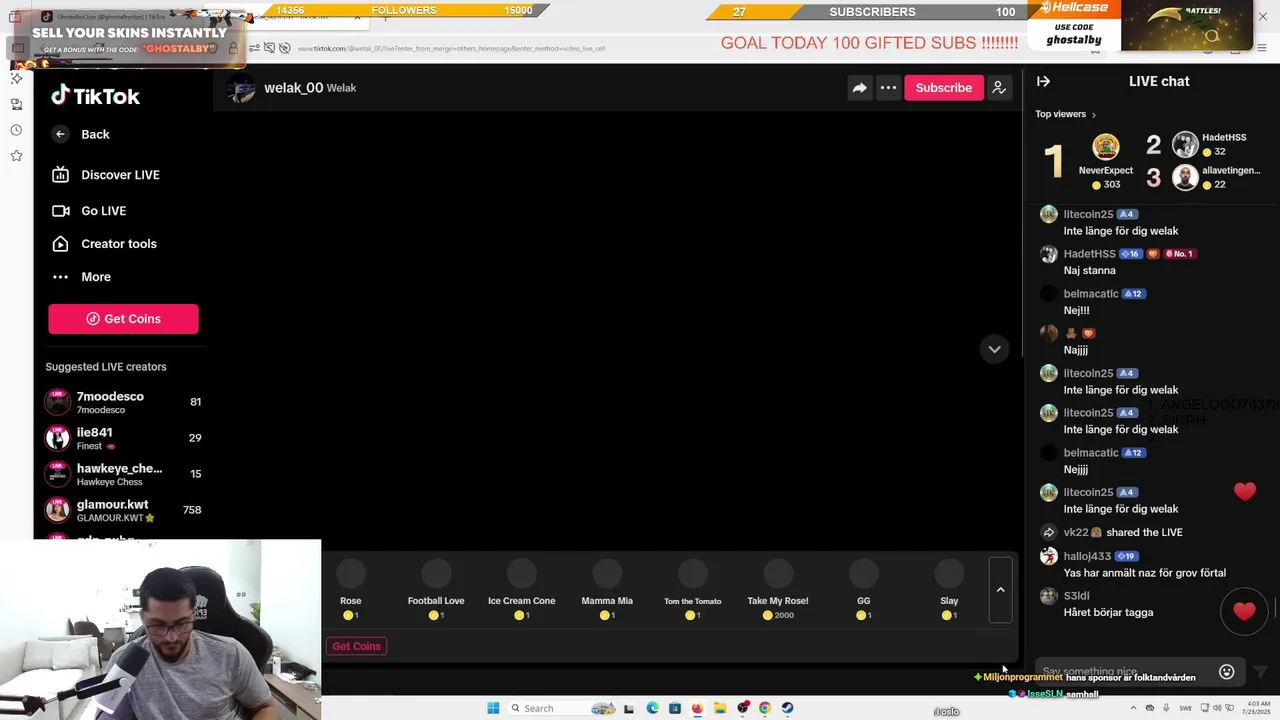Open Discover LIVE from the sidebar
This screenshot has width=1280, height=720.
(120, 175)
